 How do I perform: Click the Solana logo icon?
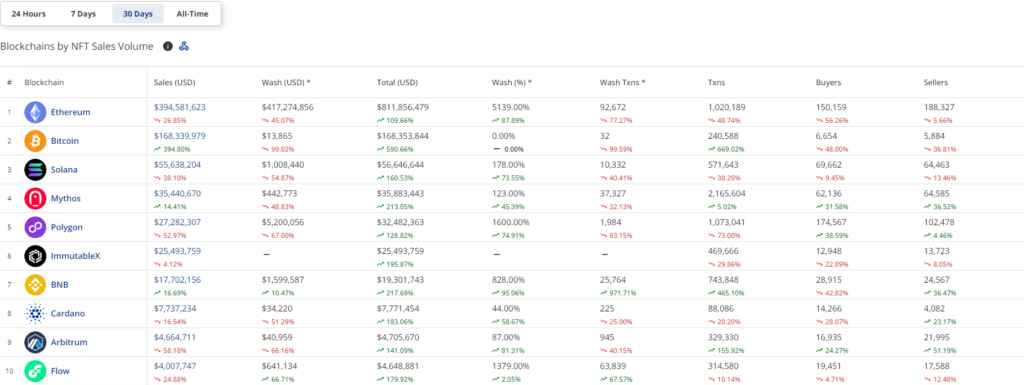[35, 170]
